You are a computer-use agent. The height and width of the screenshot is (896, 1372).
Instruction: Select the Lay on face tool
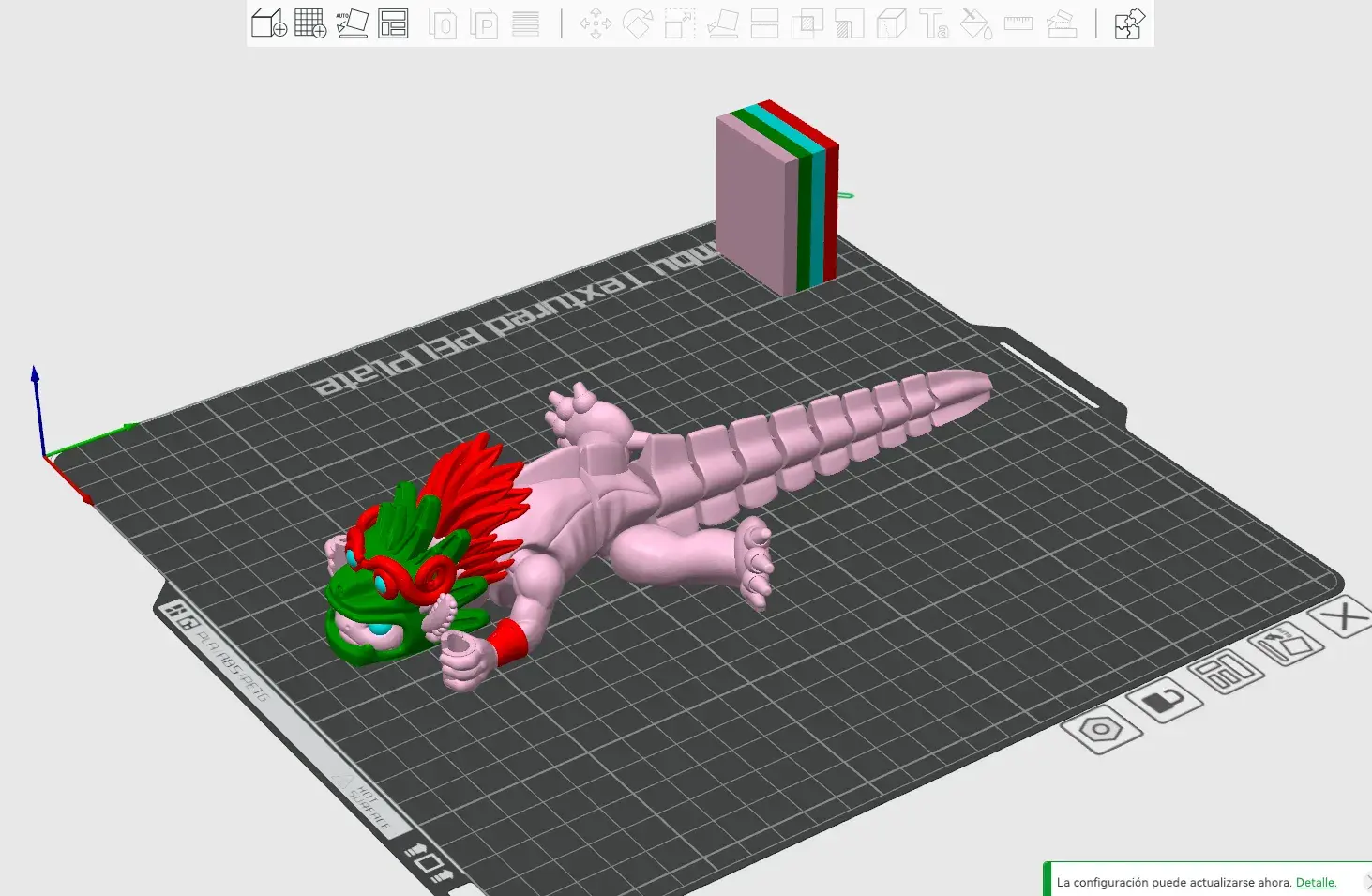coord(722,23)
